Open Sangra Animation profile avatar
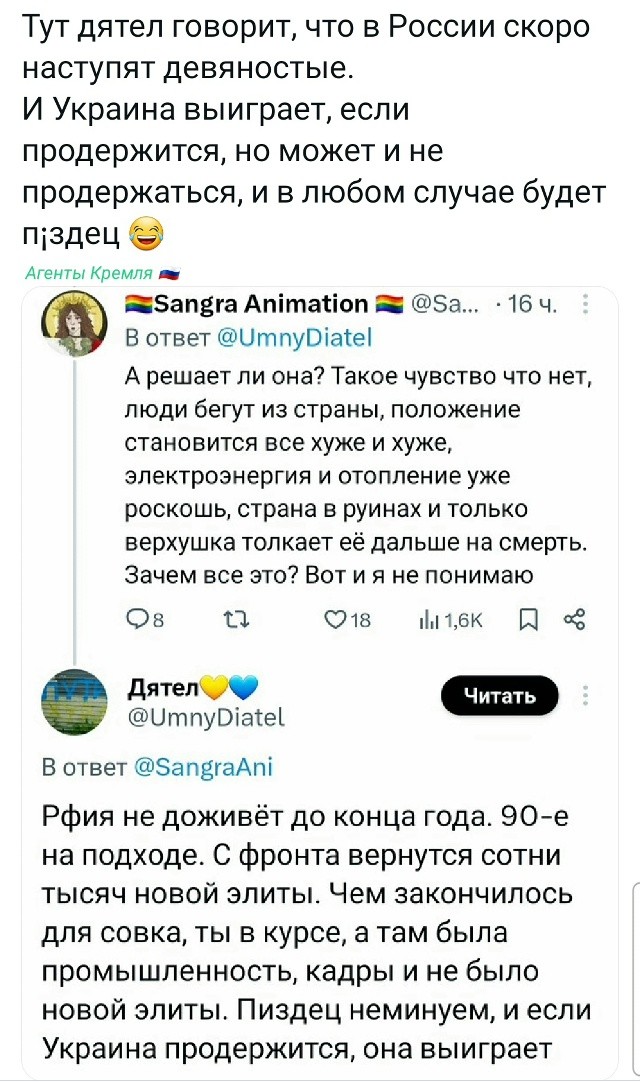The image size is (640, 1082). [x=73, y=322]
